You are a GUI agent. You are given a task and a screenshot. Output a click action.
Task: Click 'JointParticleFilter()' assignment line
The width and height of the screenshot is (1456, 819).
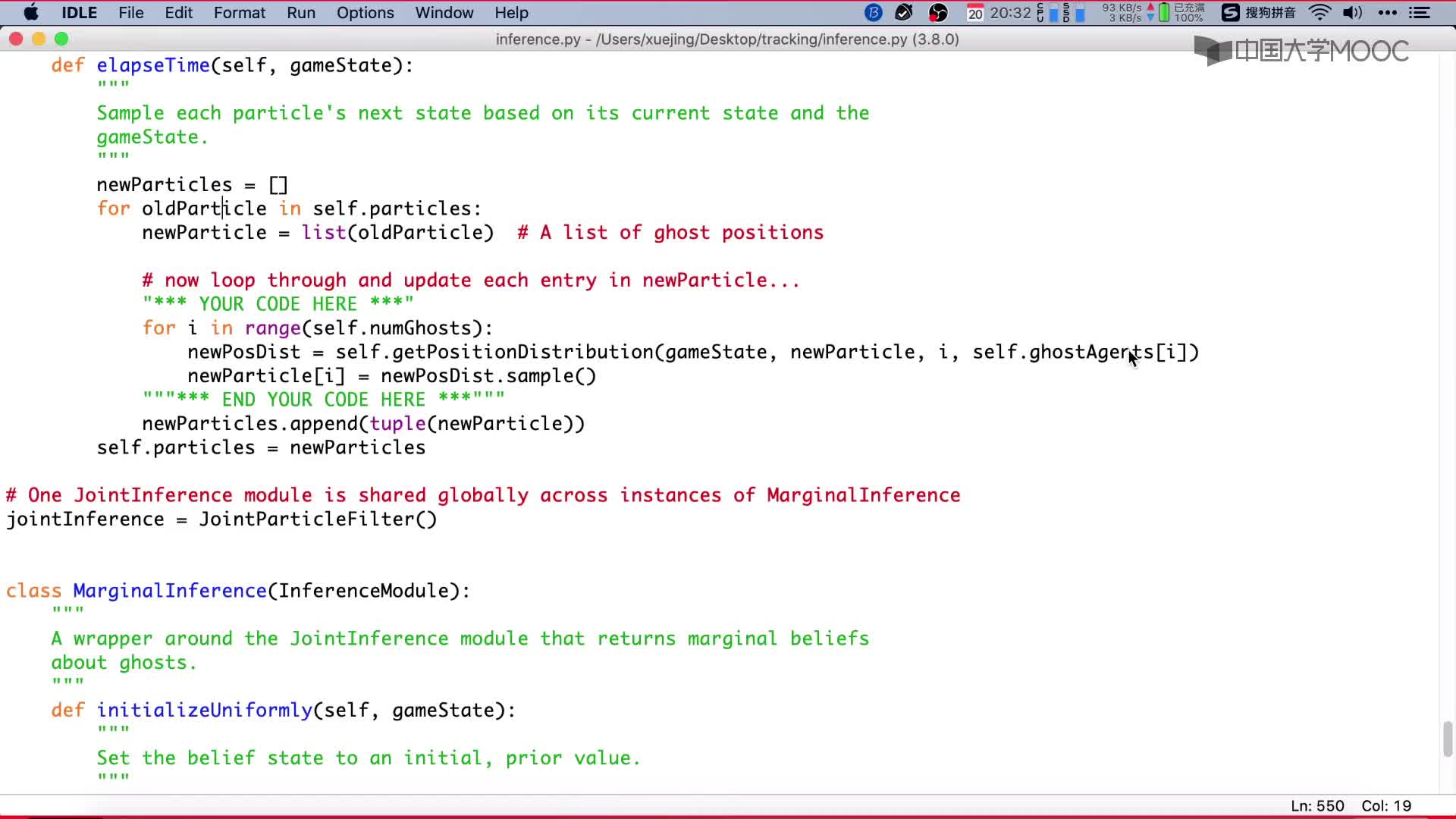point(221,519)
